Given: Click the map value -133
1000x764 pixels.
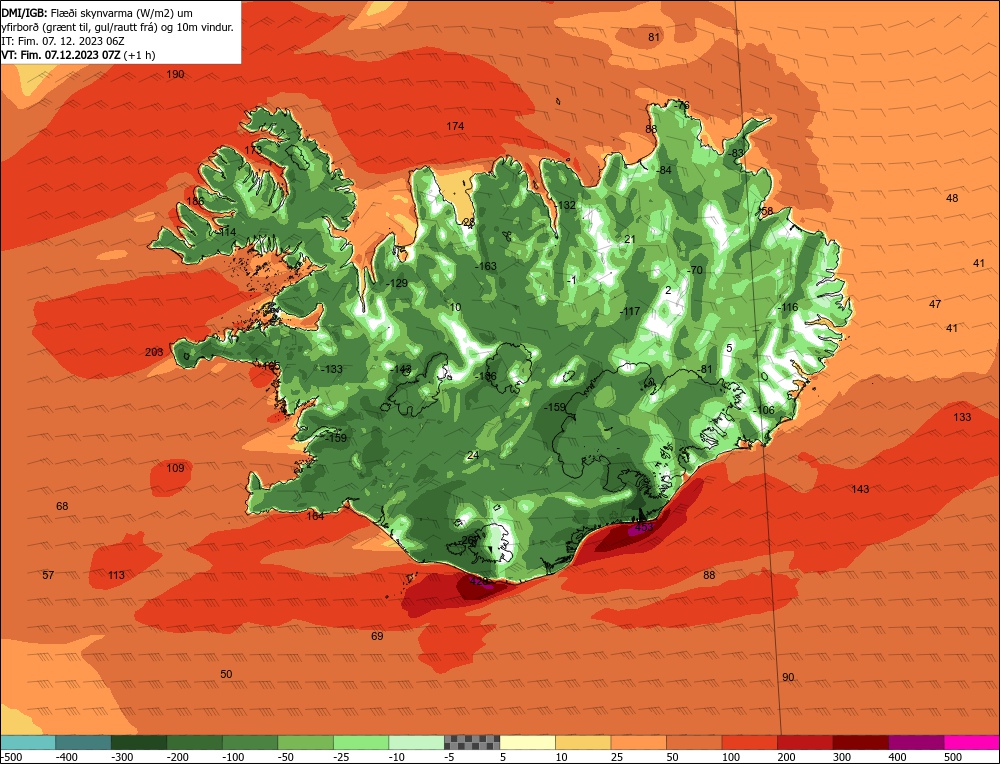Looking at the screenshot, I should pyautogui.click(x=331, y=369).
